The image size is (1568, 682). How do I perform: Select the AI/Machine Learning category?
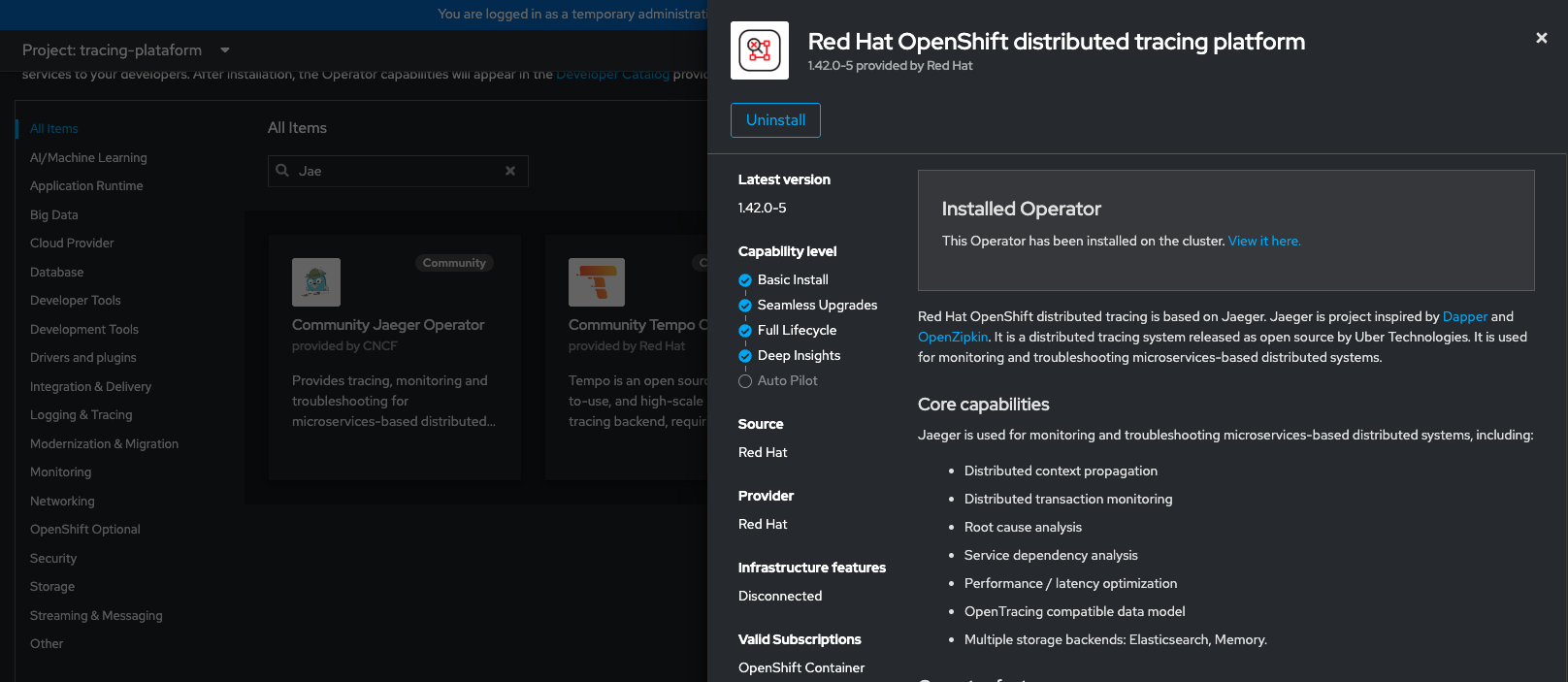tap(88, 157)
